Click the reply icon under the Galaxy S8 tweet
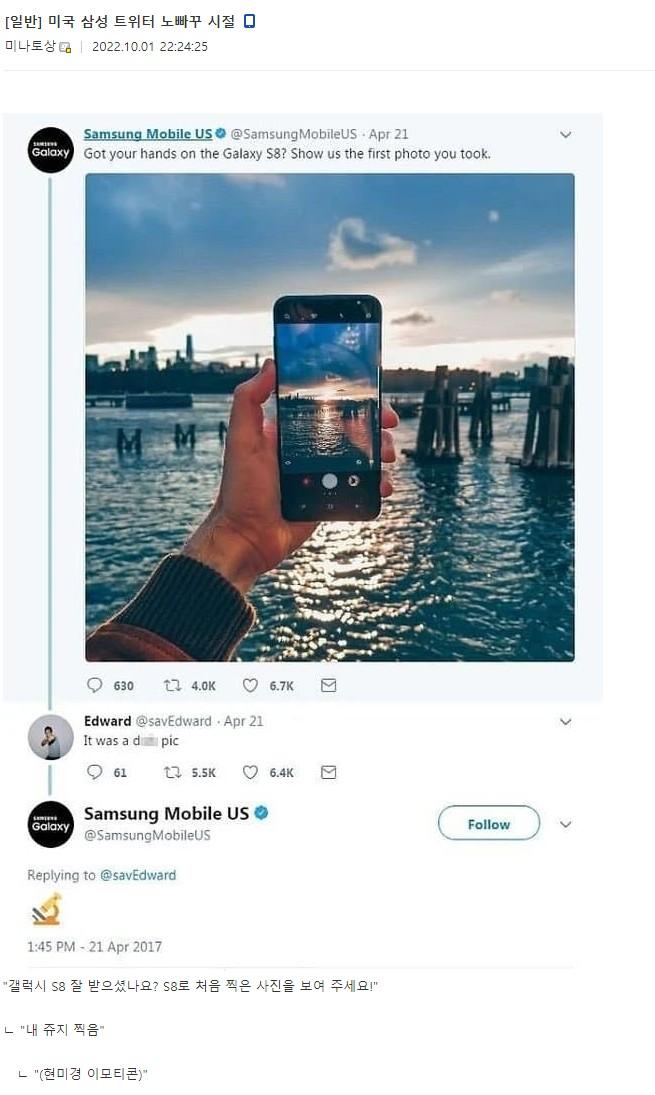 95,685
